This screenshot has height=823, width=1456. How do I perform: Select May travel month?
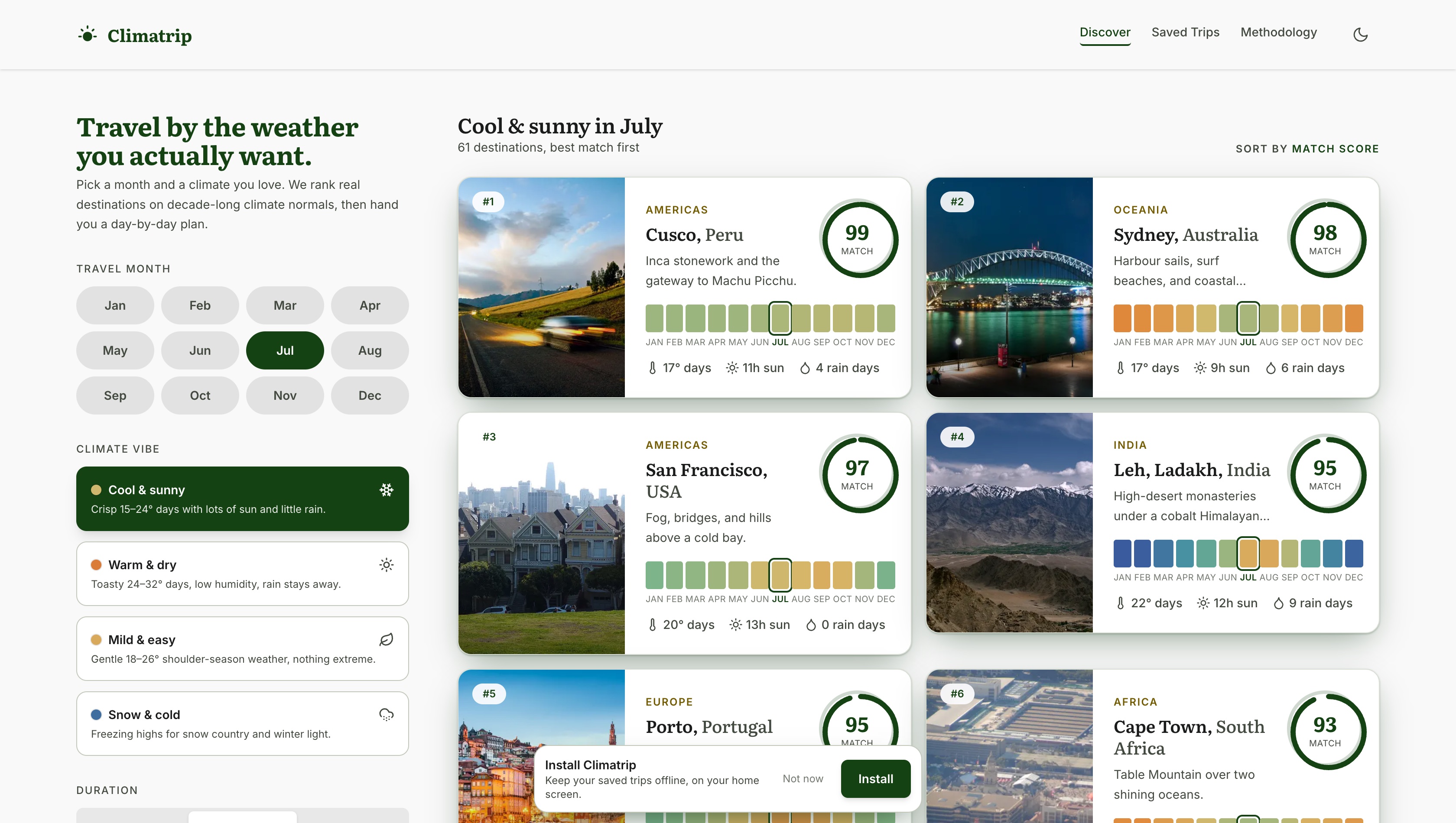(115, 350)
